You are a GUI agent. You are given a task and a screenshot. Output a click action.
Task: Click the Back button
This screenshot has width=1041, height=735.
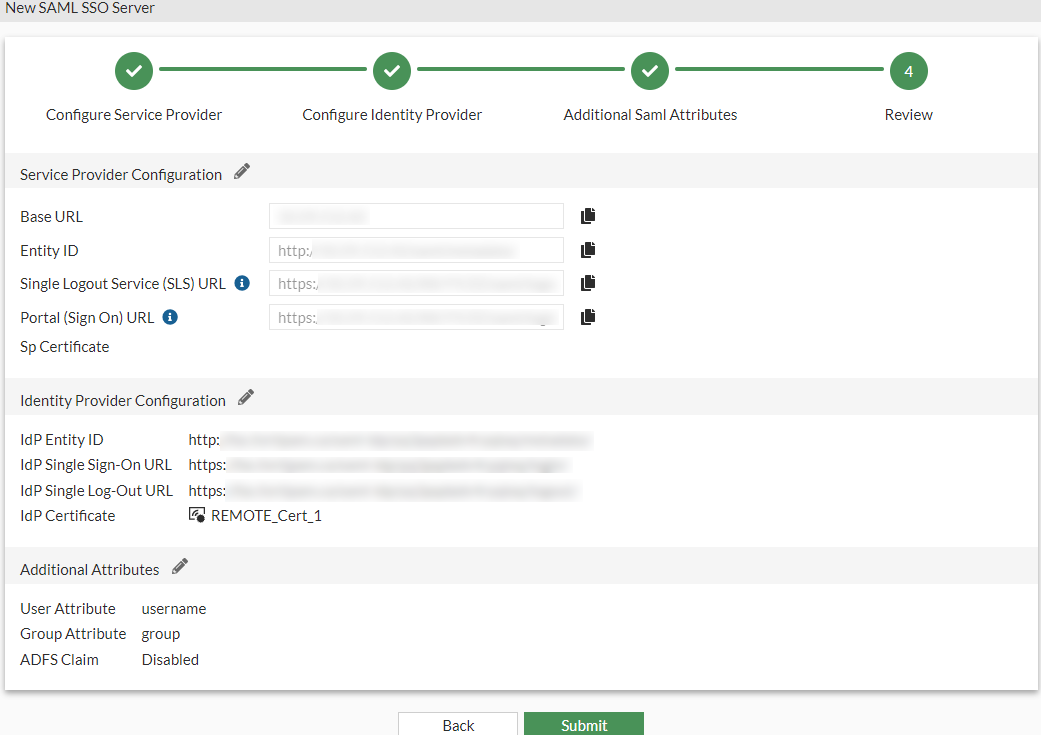click(458, 724)
